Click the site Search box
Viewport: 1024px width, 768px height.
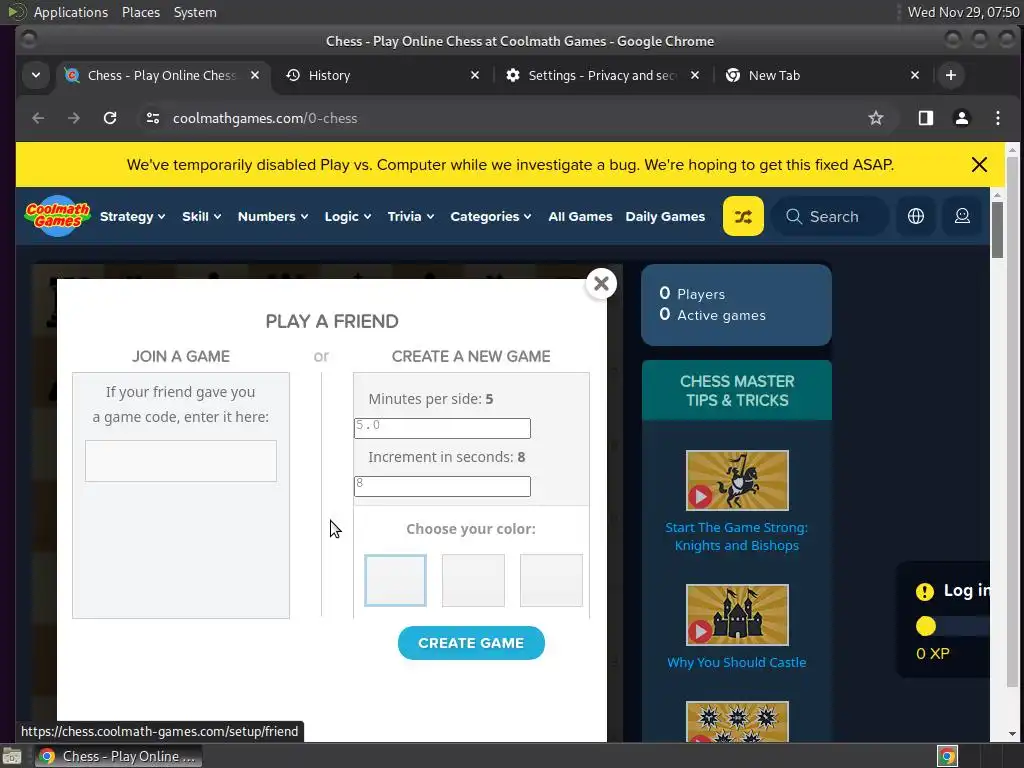coord(829,216)
